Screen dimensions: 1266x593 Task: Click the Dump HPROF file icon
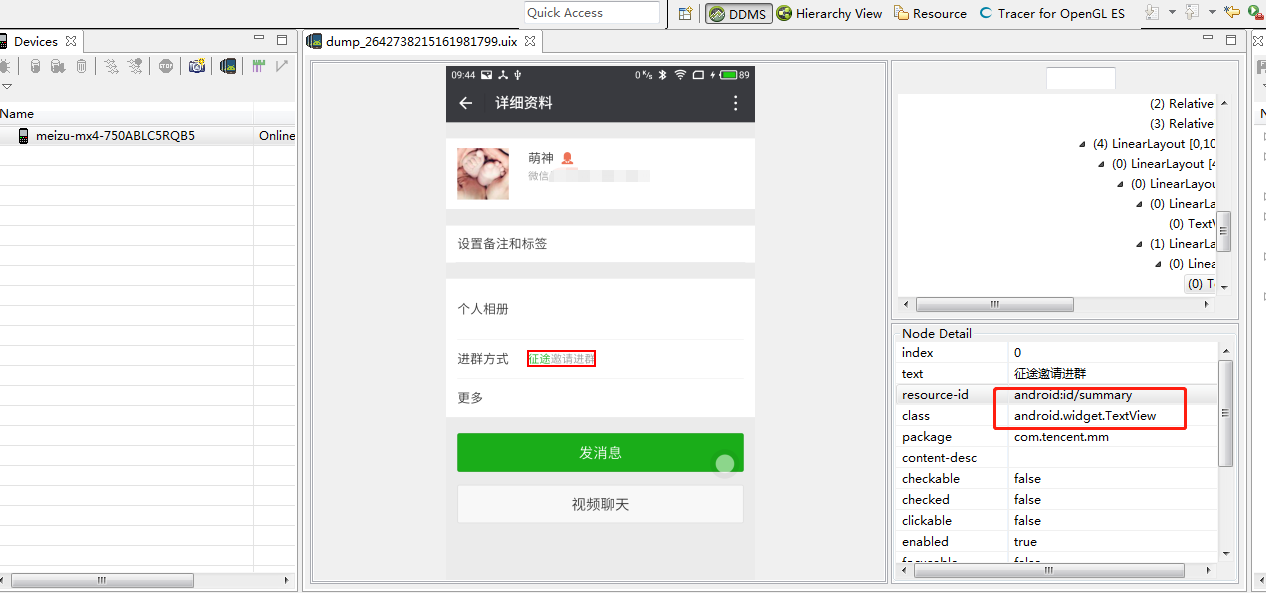point(58,66)
